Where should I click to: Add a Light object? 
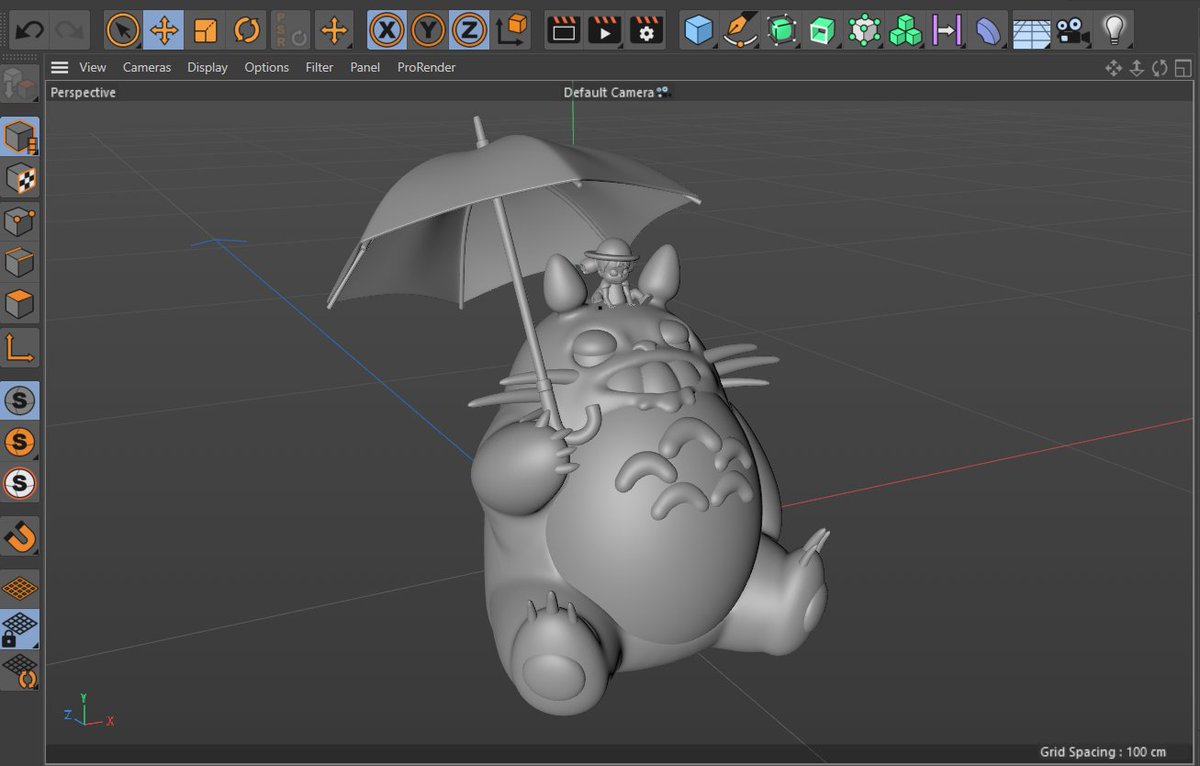click(x=1113, y=30)
